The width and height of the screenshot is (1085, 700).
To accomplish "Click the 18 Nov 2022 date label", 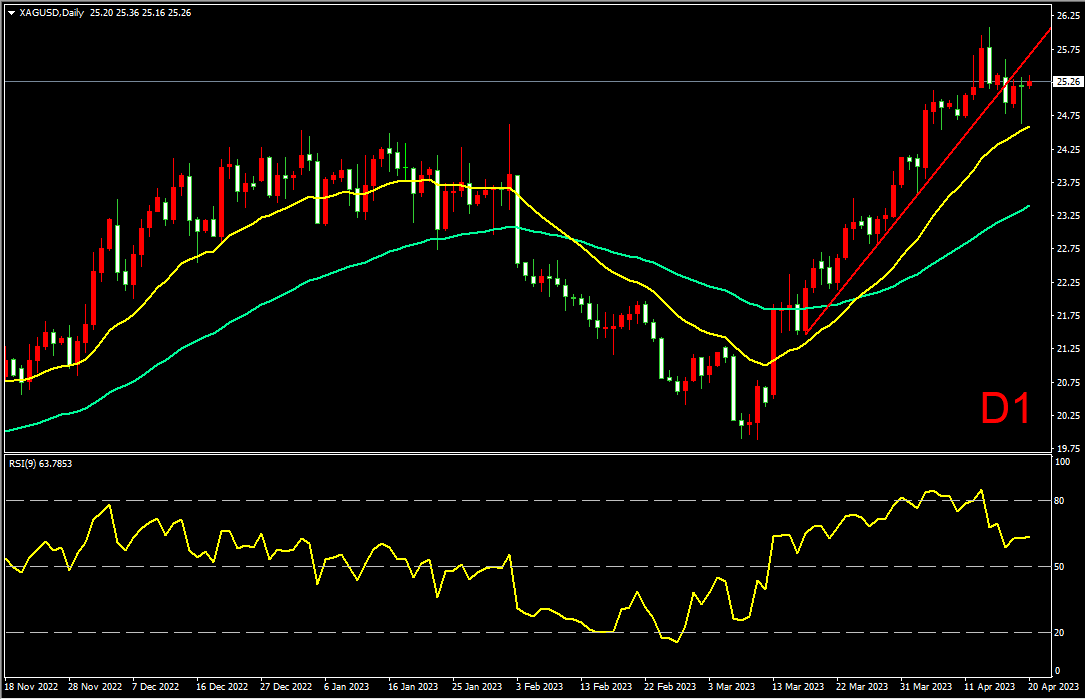I will click(x=32, y=687).
